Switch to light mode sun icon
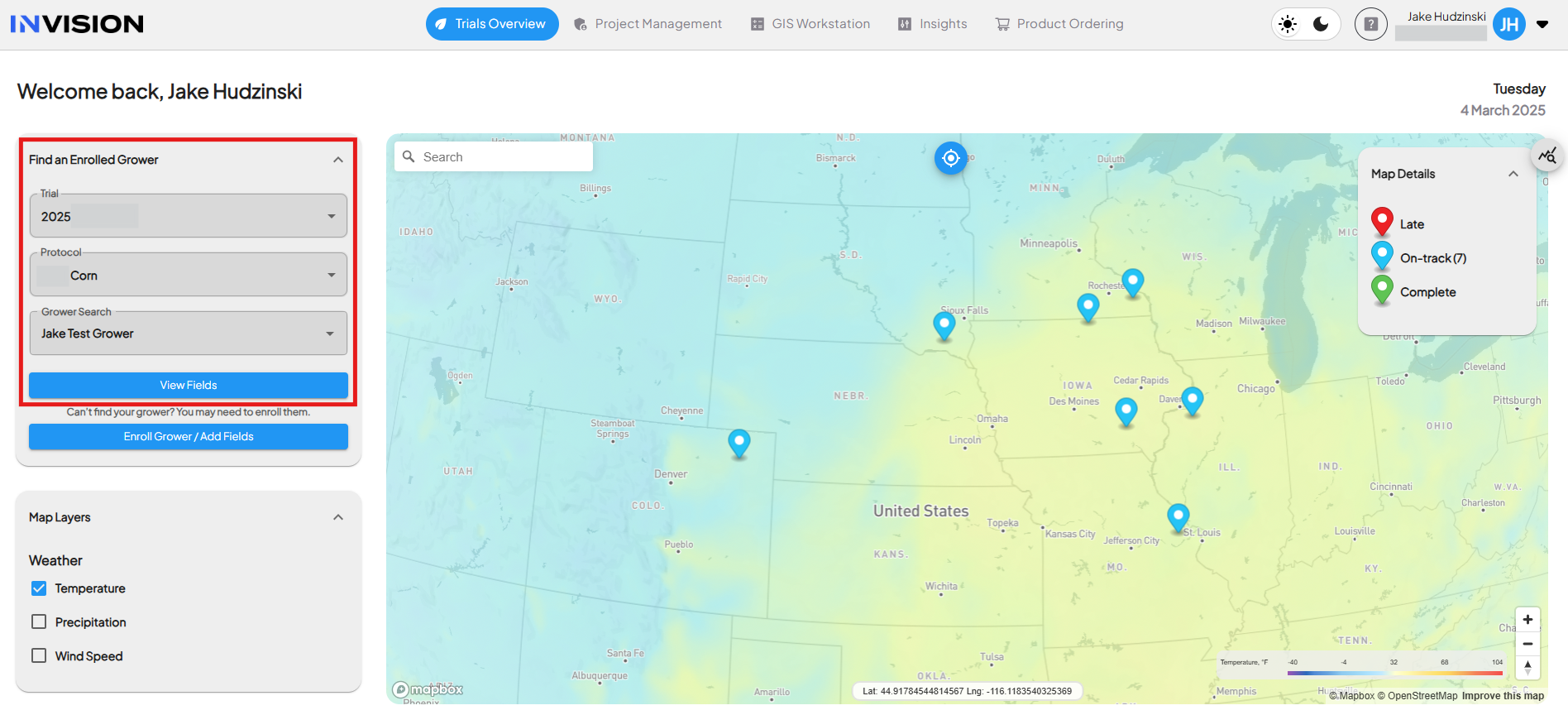 pyautogui.click(x=1288, y=24)
